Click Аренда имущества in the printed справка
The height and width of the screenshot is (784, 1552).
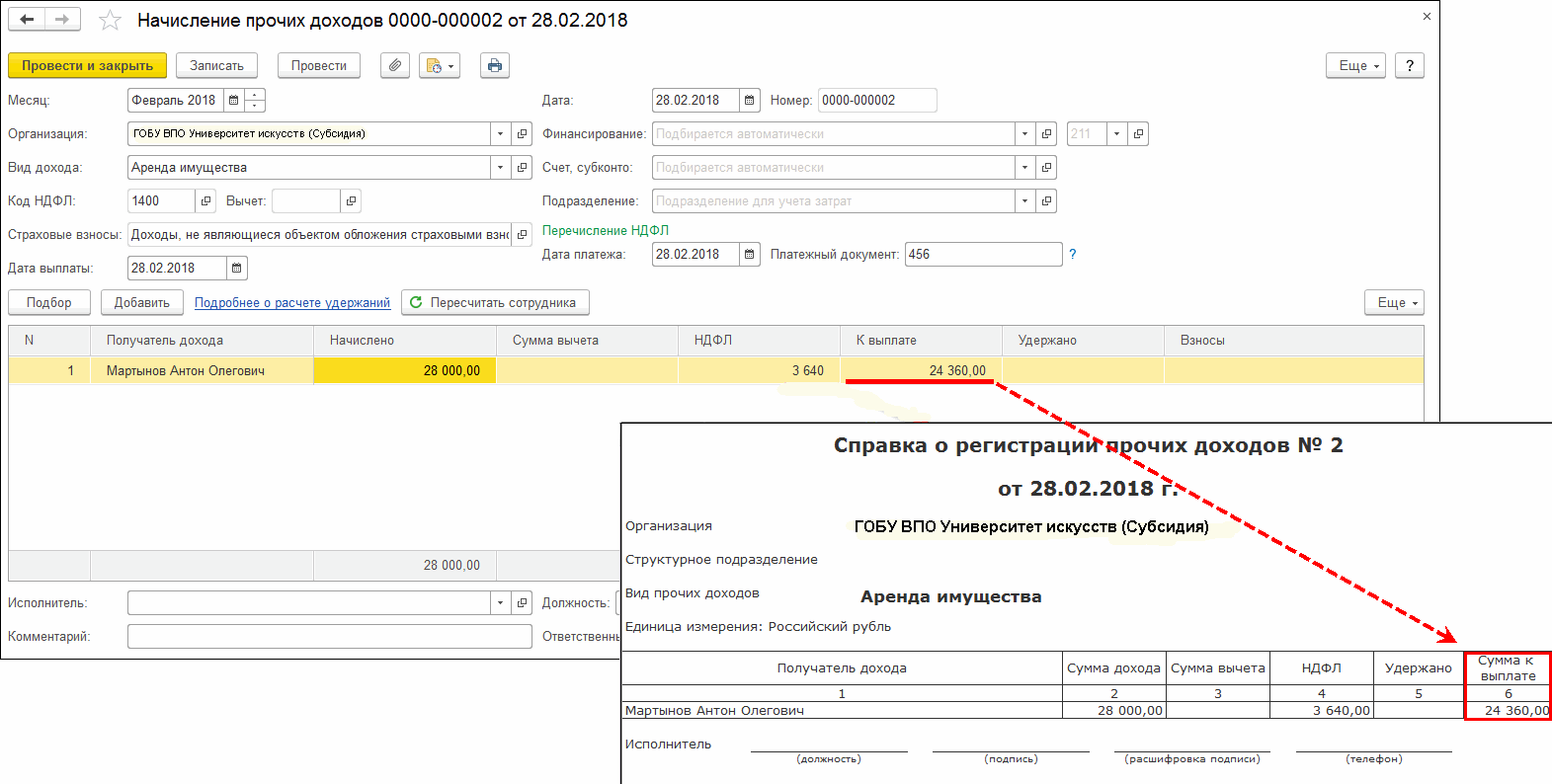click(950, 596)
